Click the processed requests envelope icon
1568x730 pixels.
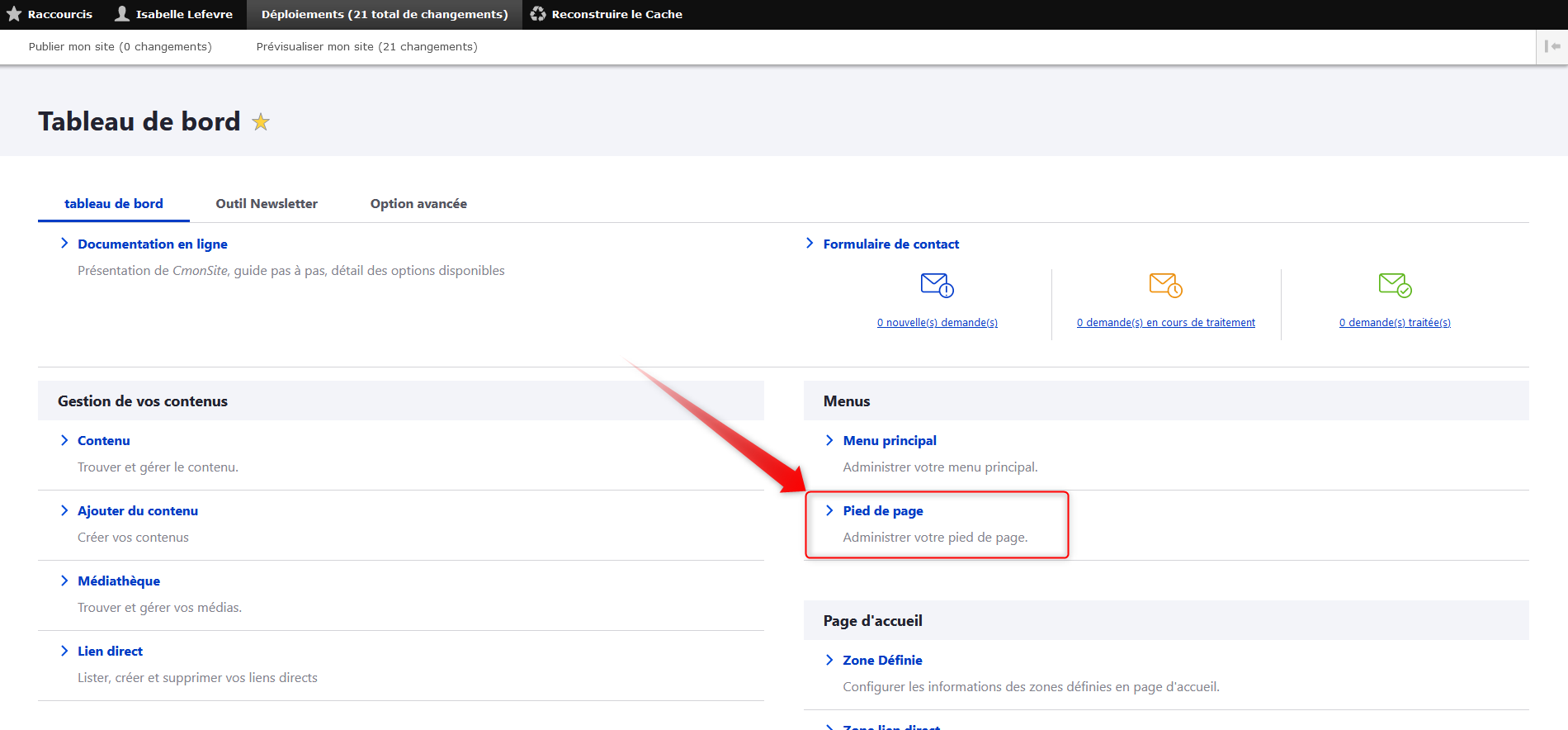pos(1395,285)
